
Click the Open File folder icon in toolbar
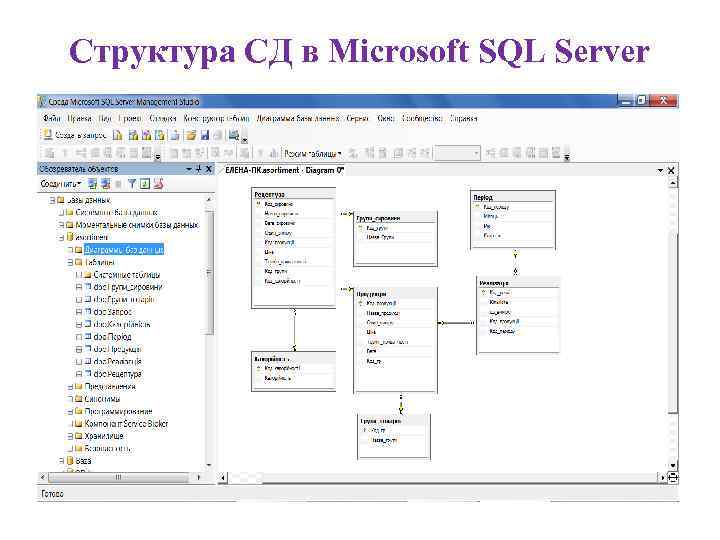[x=191, y=135]
